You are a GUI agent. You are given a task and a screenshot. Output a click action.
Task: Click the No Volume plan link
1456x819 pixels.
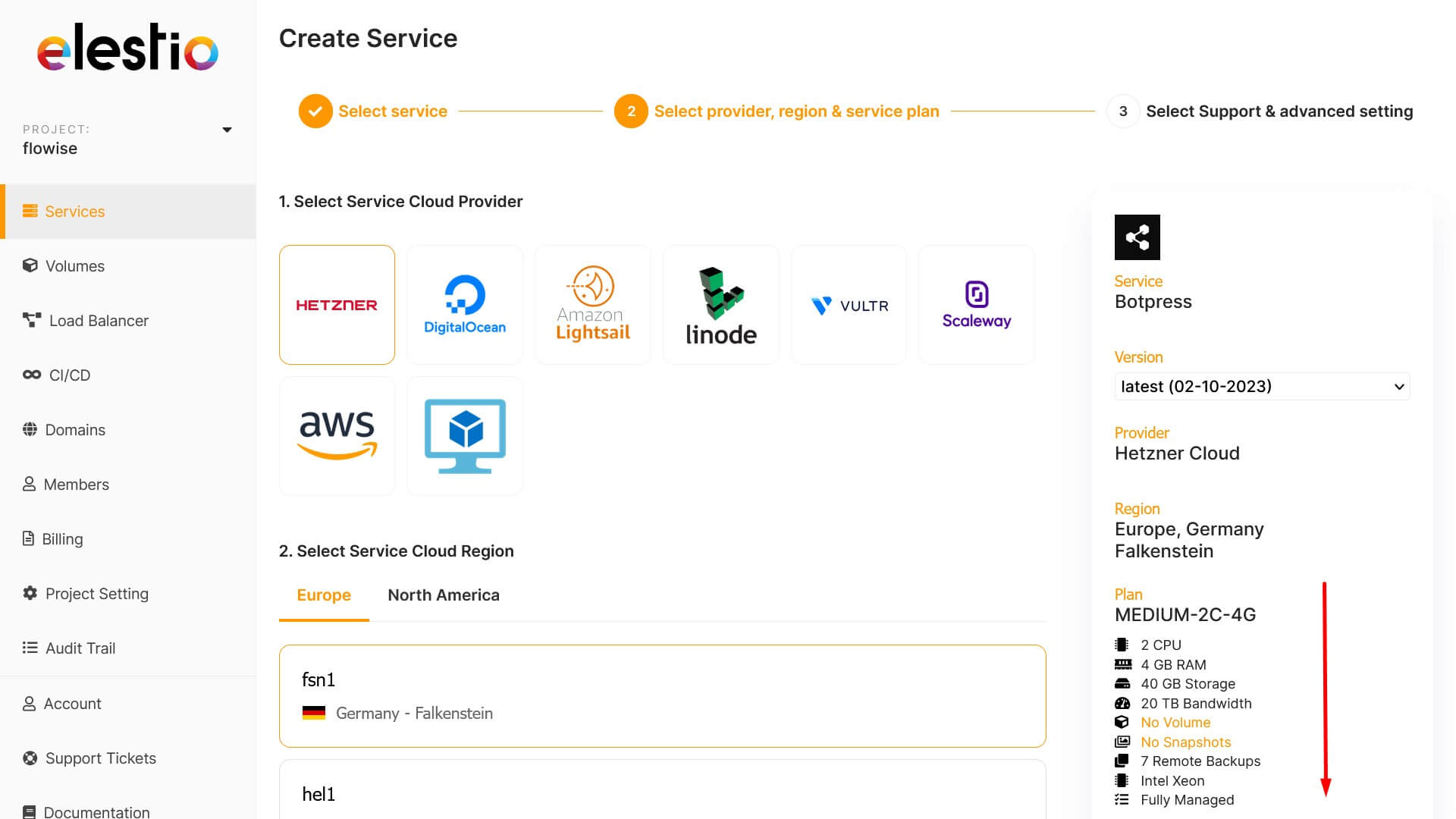1175,723
